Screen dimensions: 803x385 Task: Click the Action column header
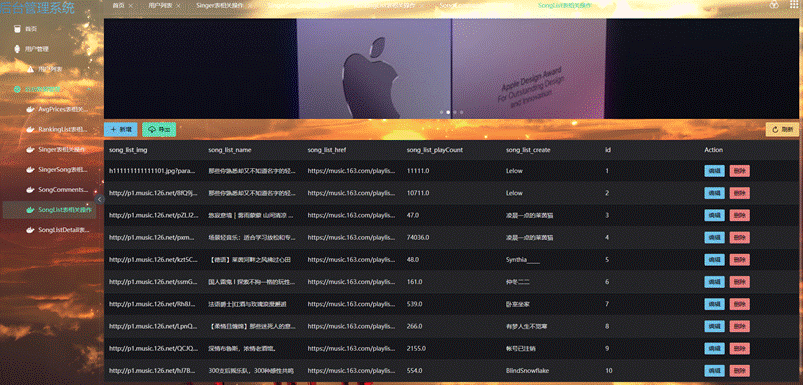713,150
